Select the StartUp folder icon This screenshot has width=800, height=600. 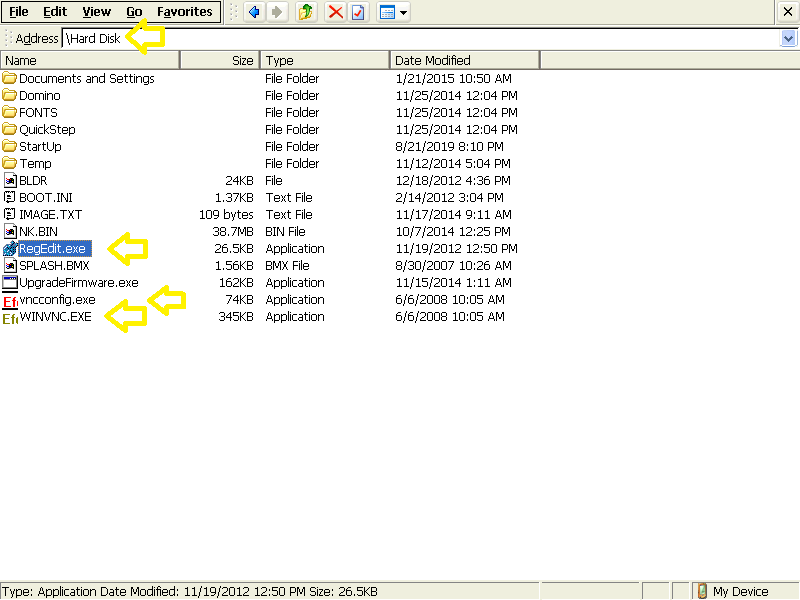click(x=9, y=146)
